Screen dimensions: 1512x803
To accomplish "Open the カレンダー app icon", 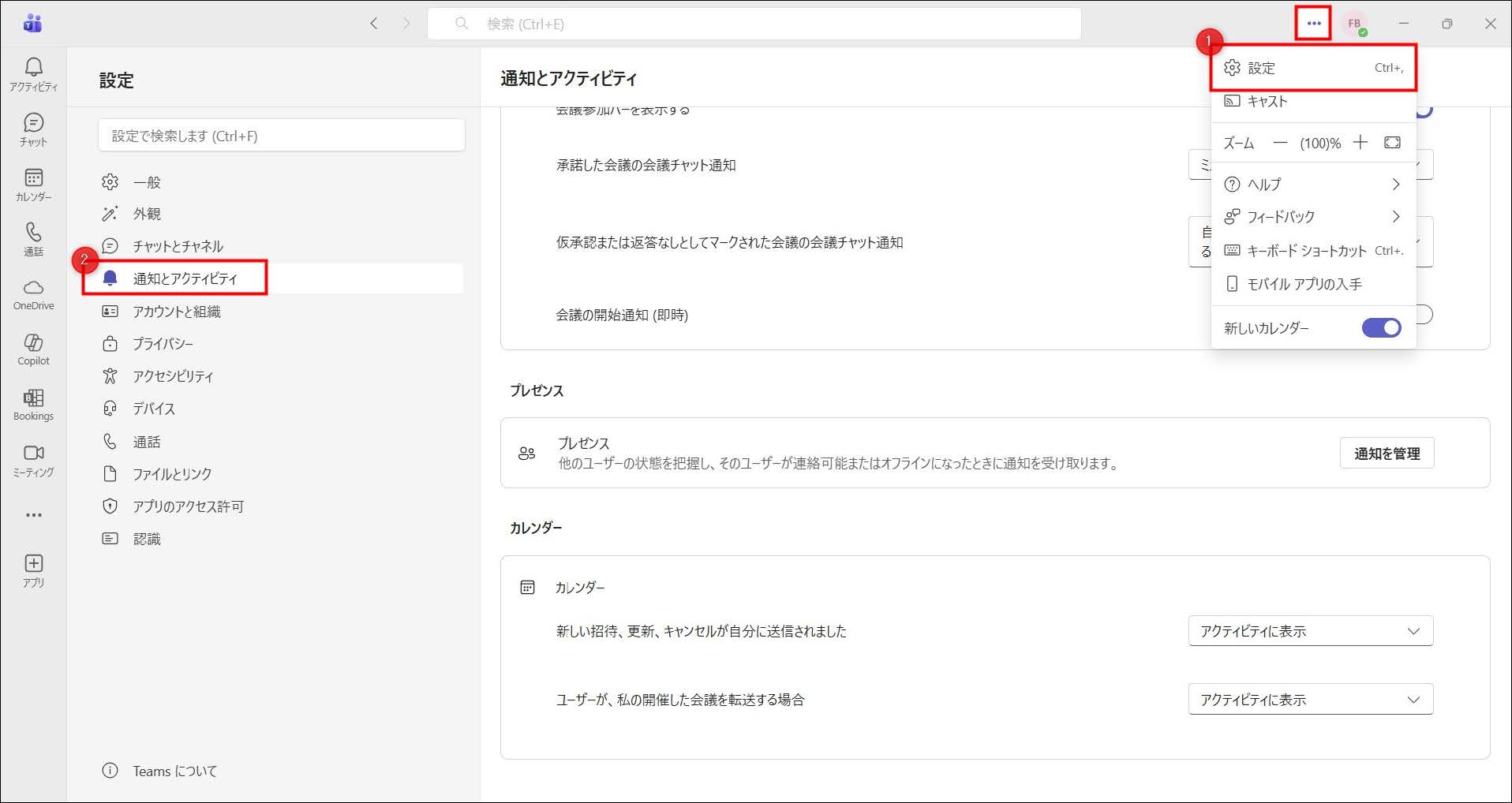I will pyautogui.click(x=33, y=185).
